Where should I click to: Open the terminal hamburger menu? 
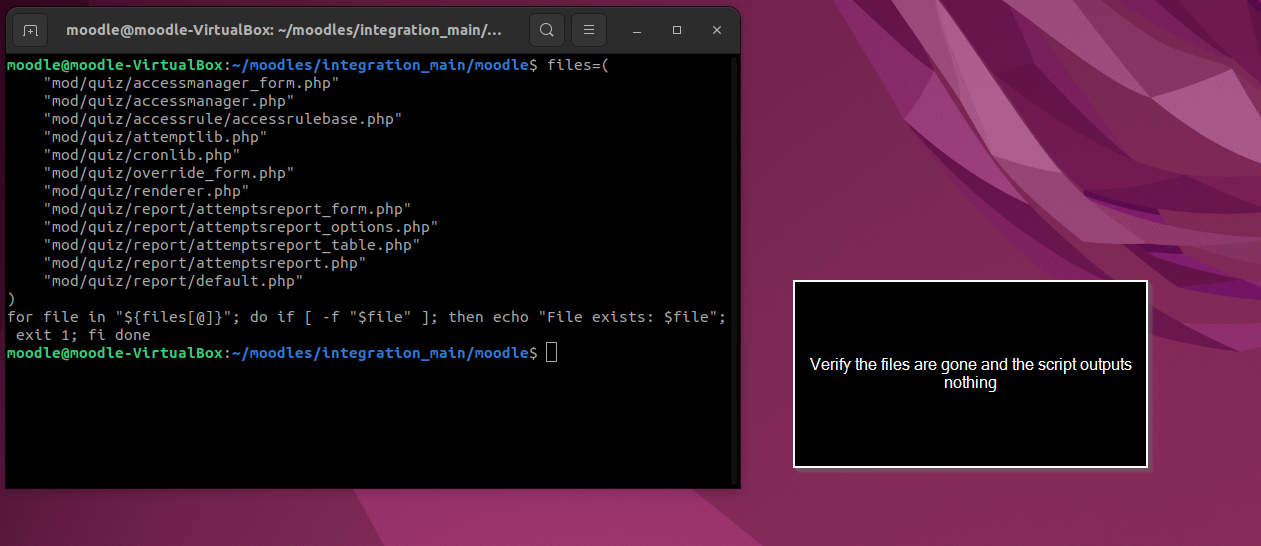click(589, 30)
